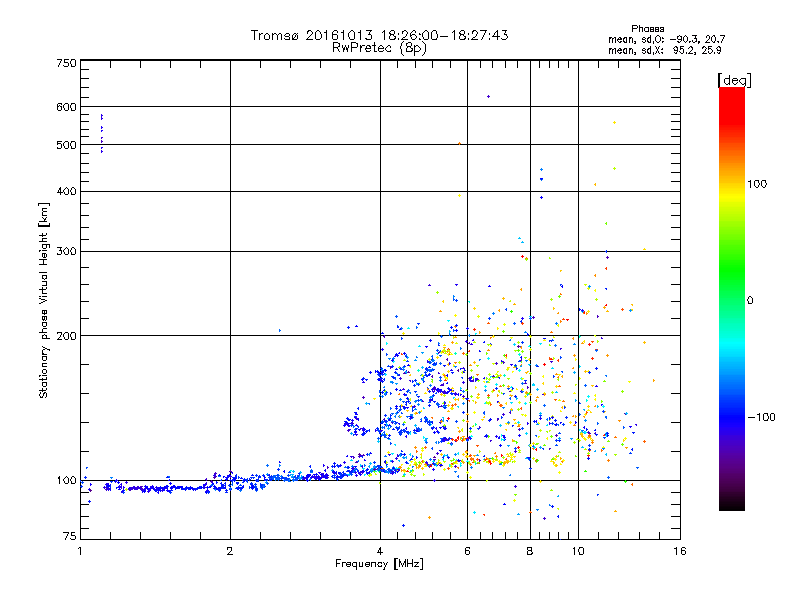Click the isolated purple point above 600 km
Viewport: 800px width, 600px height.
tap(488, 96)
